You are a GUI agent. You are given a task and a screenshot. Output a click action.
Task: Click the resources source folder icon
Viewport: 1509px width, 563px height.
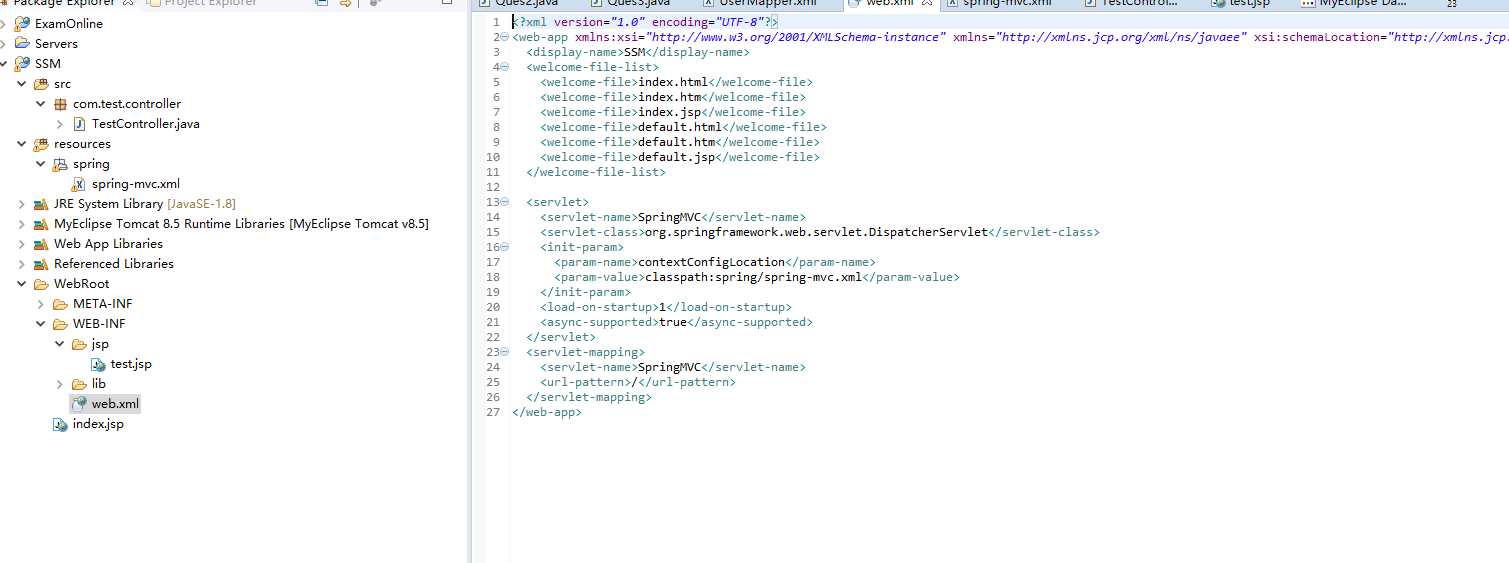41,143
